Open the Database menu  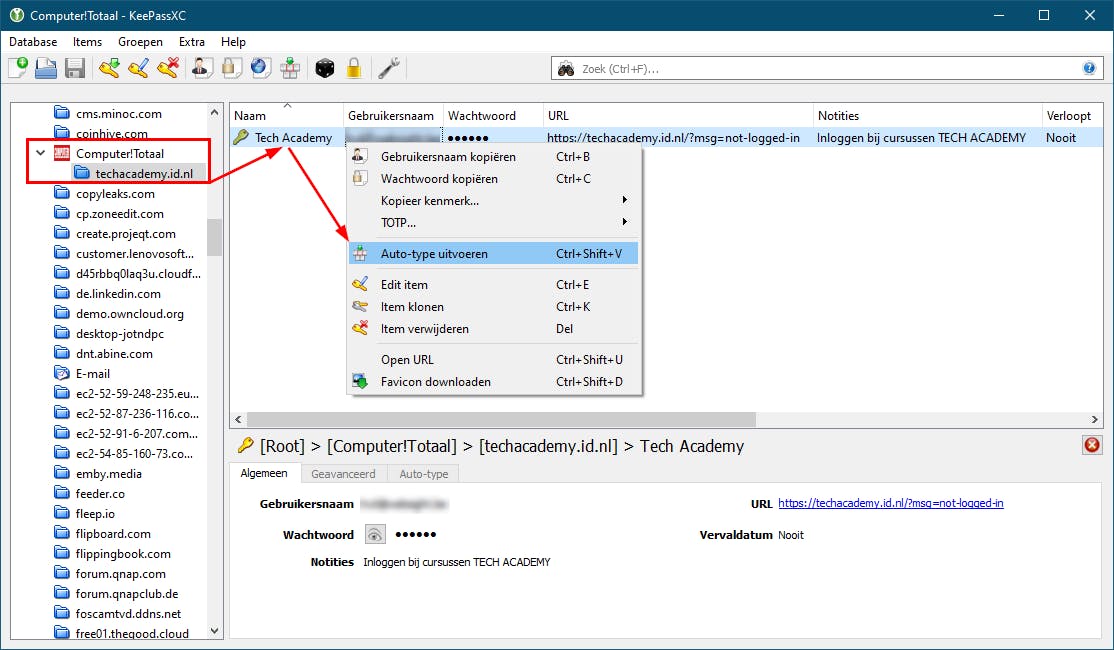[x=33, y=42]
